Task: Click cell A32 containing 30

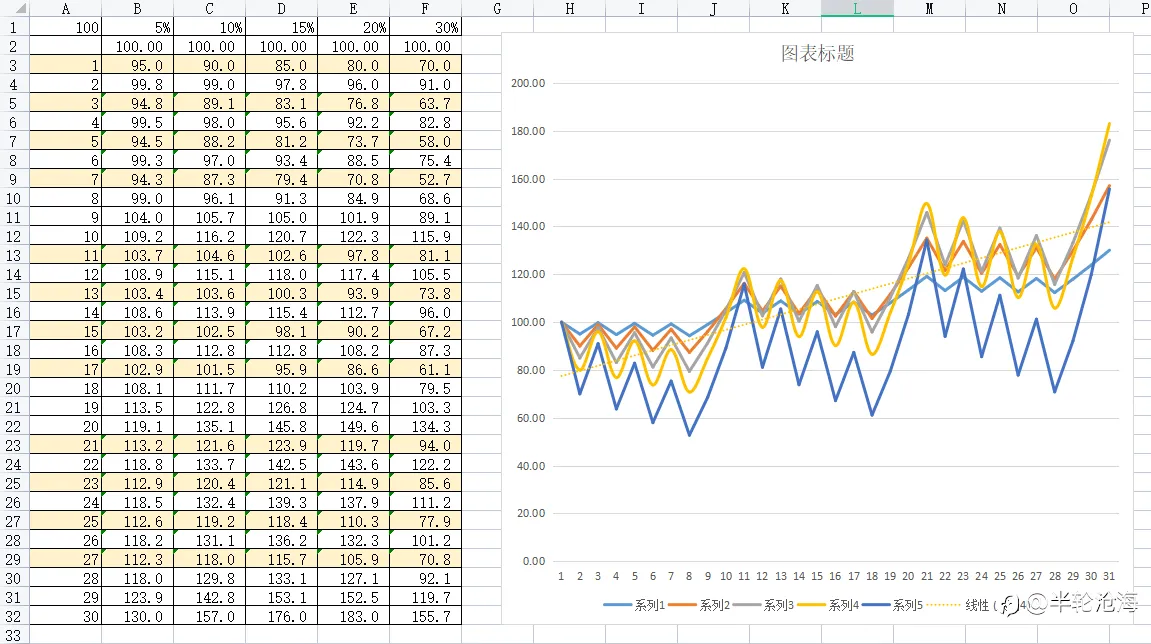Action: point(65,617)
